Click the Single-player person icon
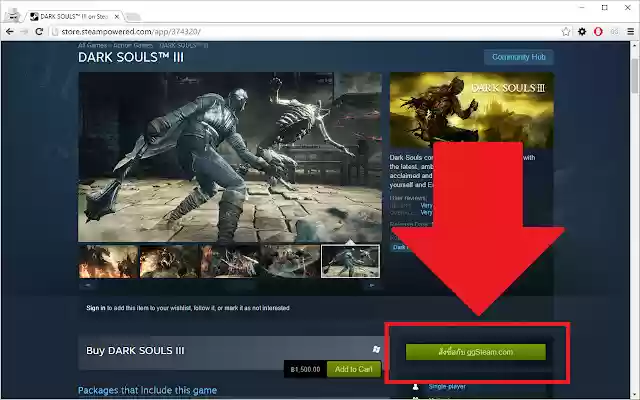Screen dimensions: 640x400 coord(416,387)
